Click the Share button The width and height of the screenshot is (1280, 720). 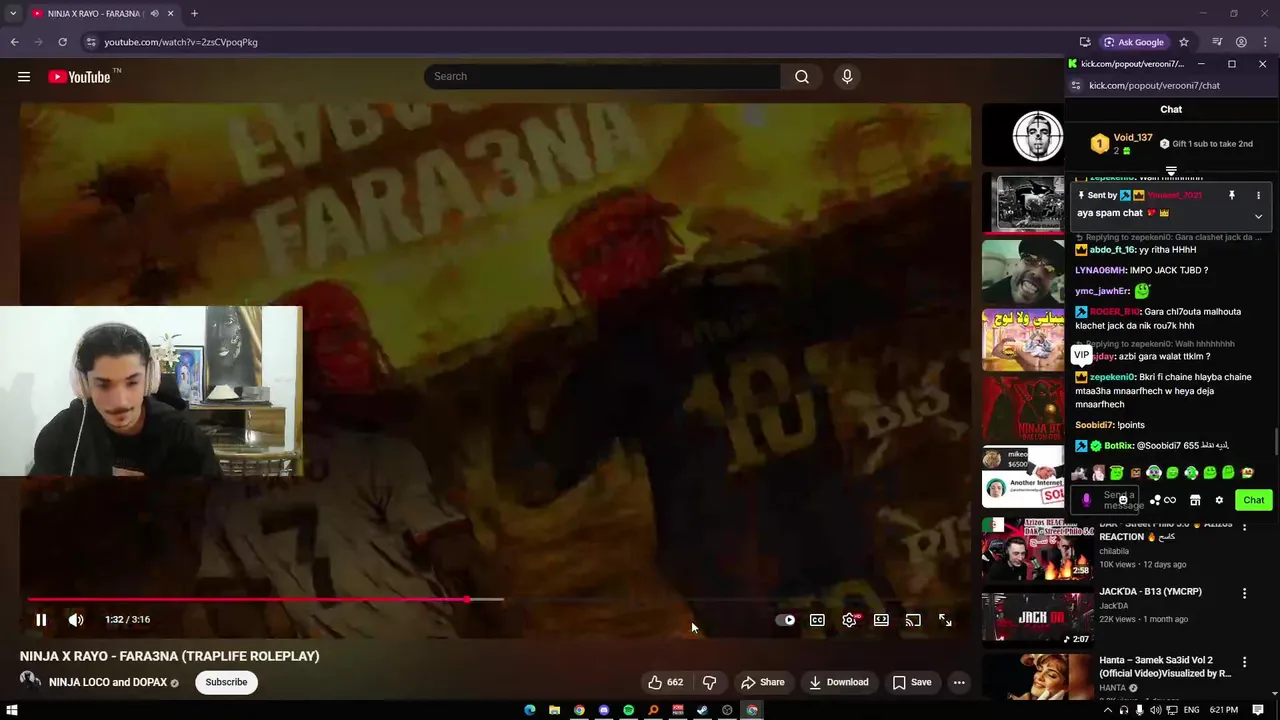[762, 682]
